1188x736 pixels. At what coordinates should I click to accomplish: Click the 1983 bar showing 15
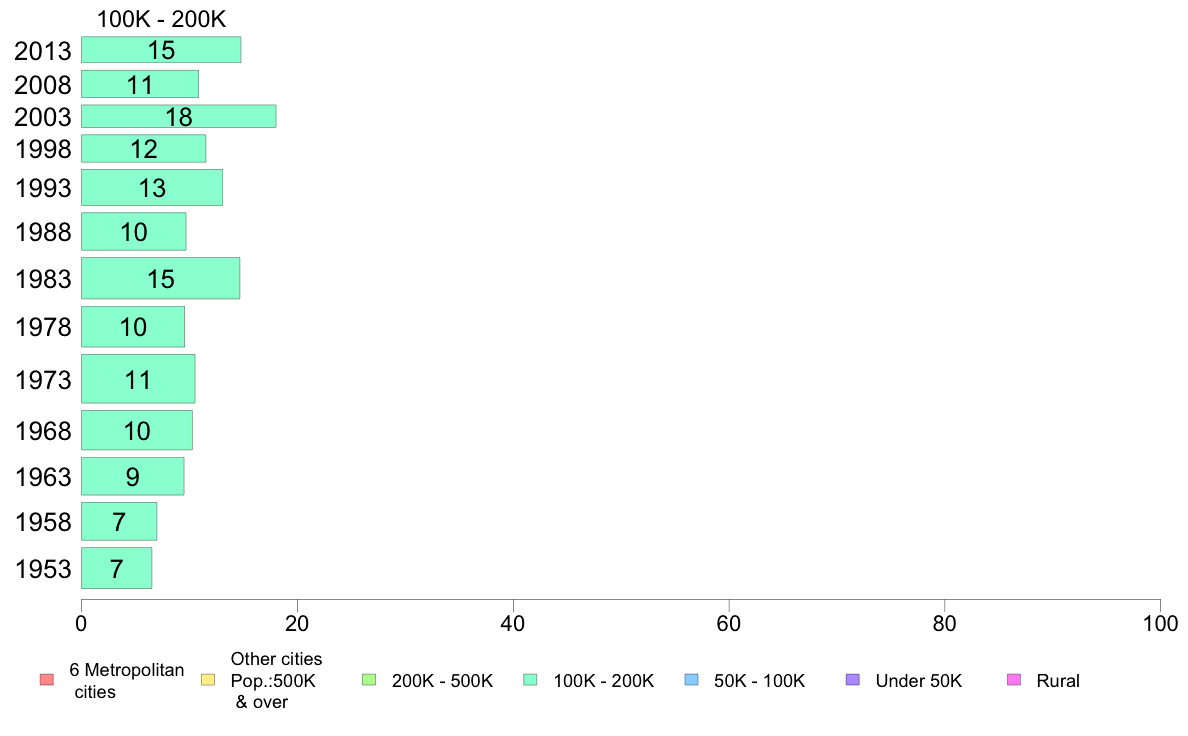(161, 278)
